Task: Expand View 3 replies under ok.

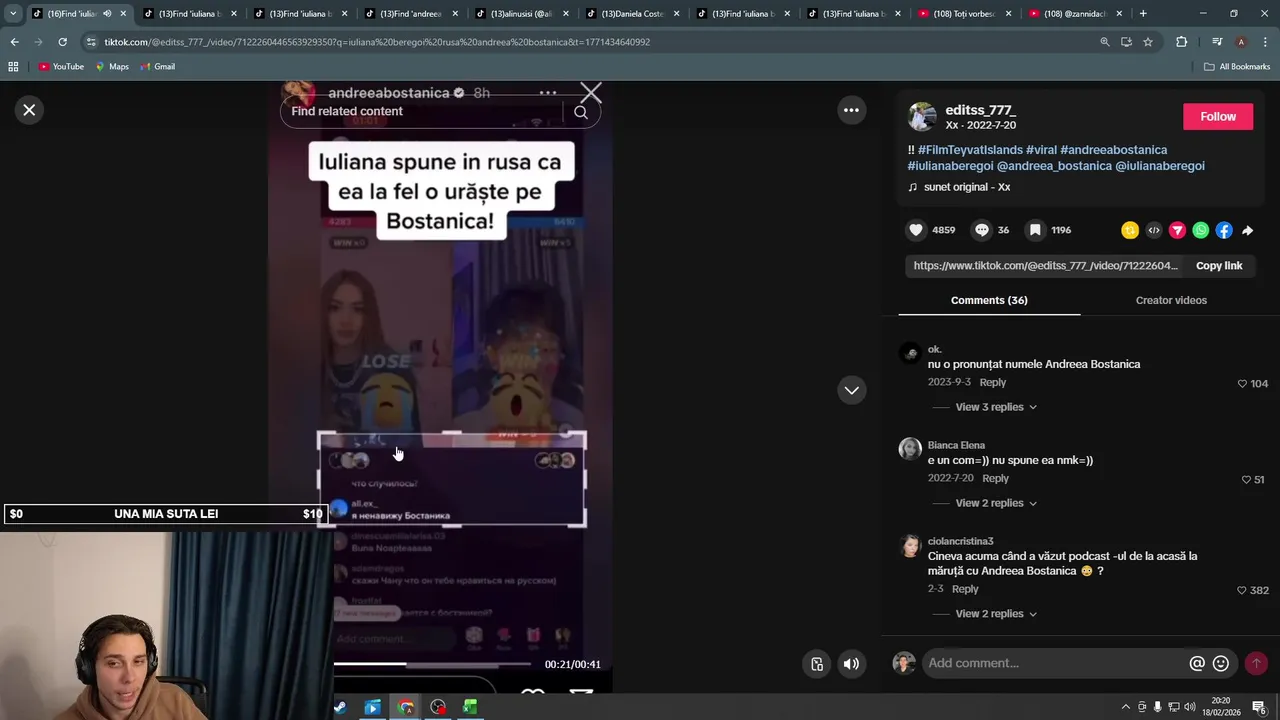Action: click(x=996, y=407)
